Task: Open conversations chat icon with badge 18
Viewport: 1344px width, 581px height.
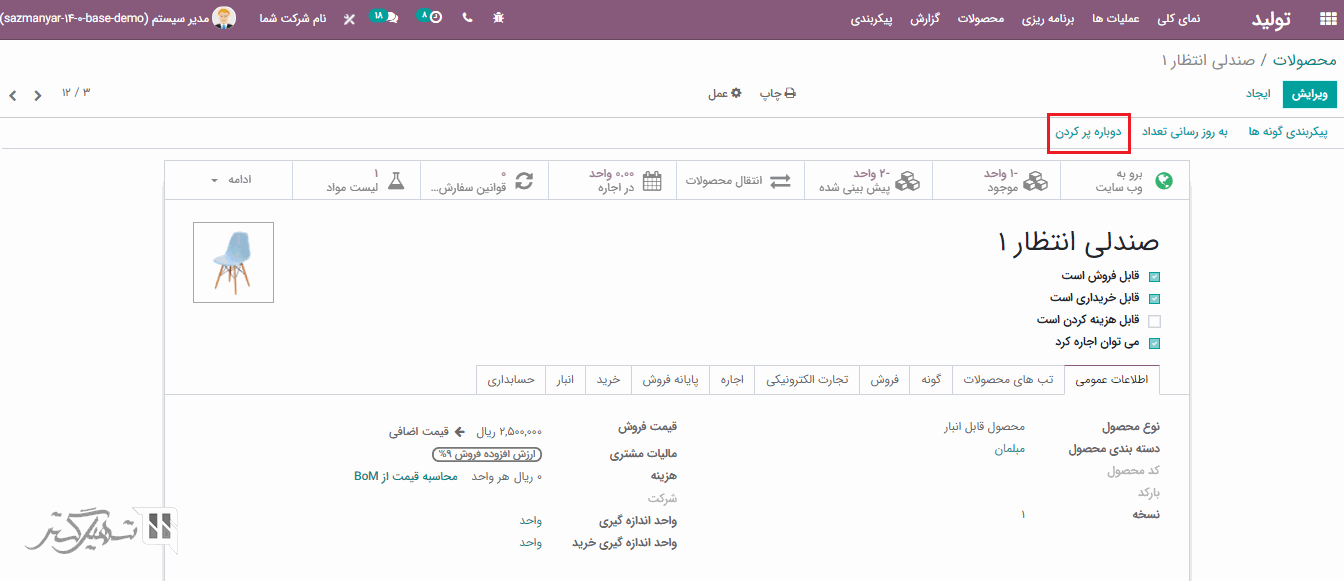Action: (x=384, y=17)
